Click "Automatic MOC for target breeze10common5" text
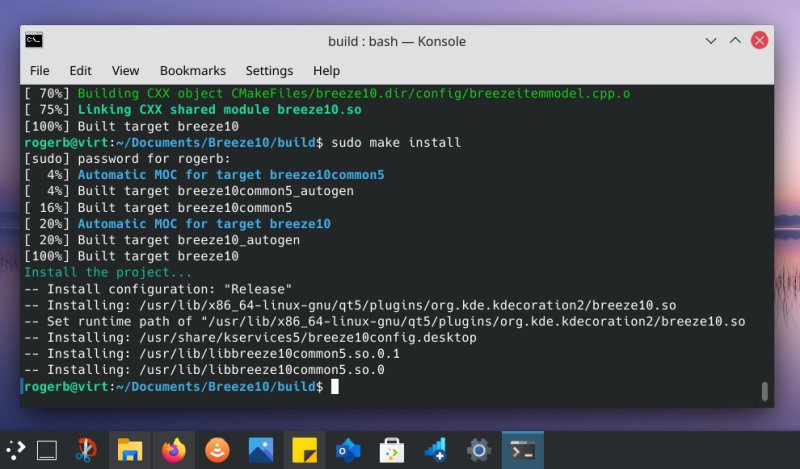This screenshot has width=800, height=469. 231,175
